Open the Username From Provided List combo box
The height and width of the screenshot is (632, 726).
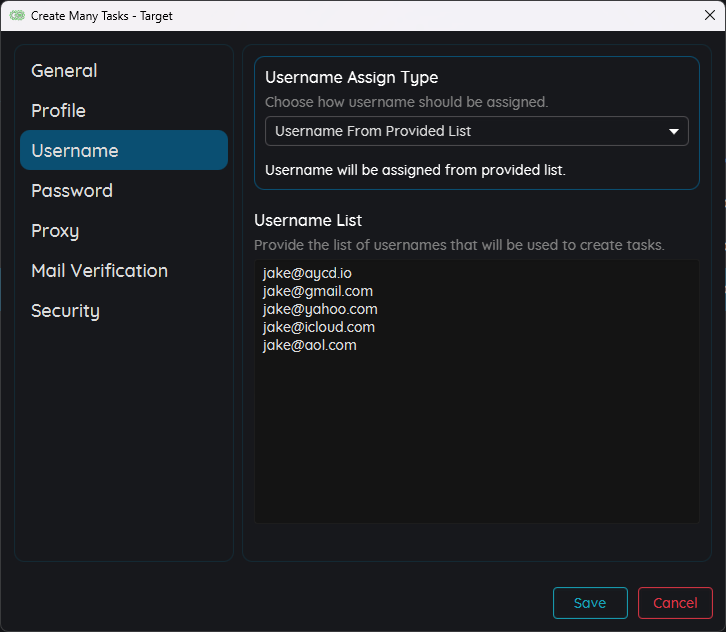coord(465,131)
